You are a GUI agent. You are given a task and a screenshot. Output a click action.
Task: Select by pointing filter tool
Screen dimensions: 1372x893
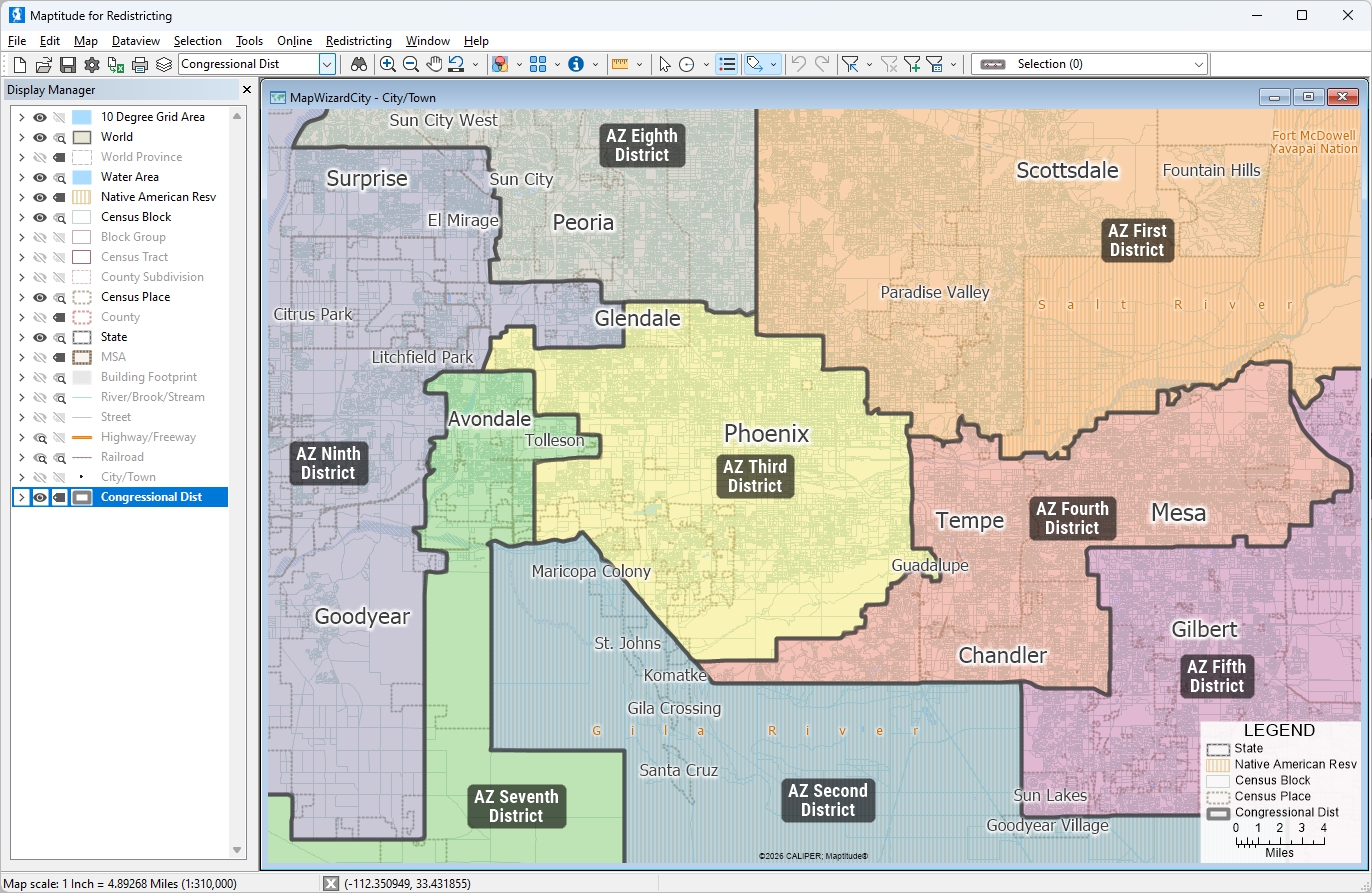point(851,65)
